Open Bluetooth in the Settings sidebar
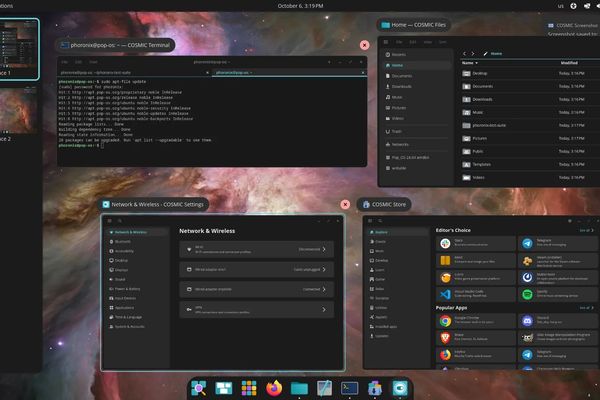 tap(123, 241)
